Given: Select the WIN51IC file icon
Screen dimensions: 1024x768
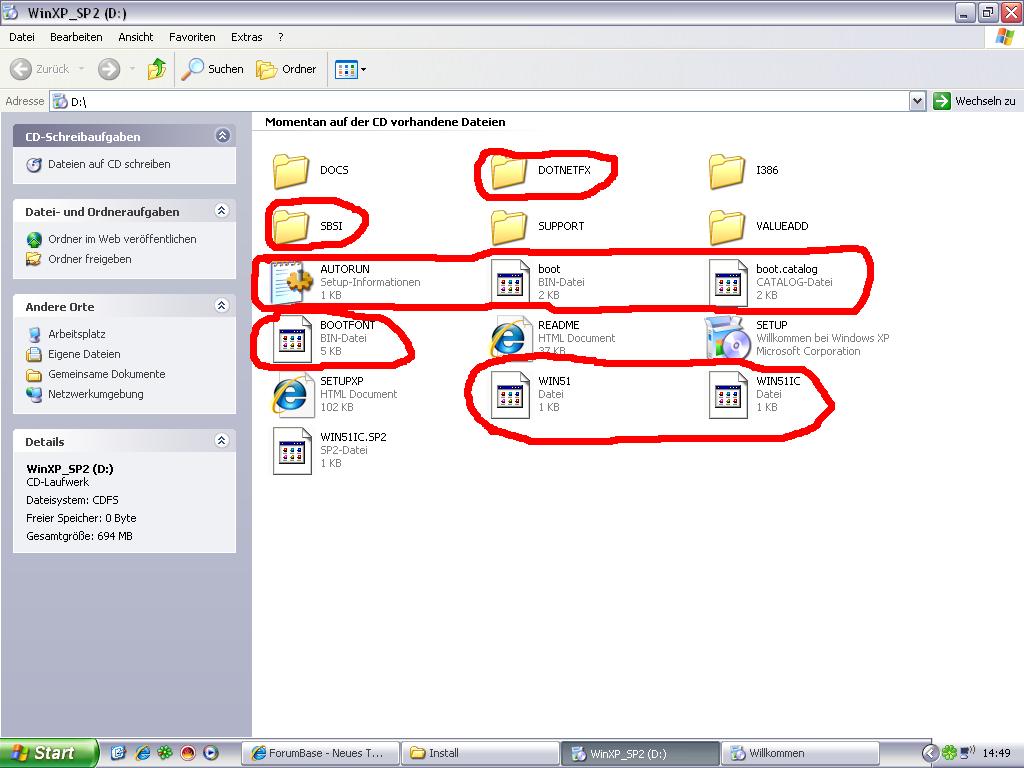Looking at the screenshot, I should coord(728,394).
